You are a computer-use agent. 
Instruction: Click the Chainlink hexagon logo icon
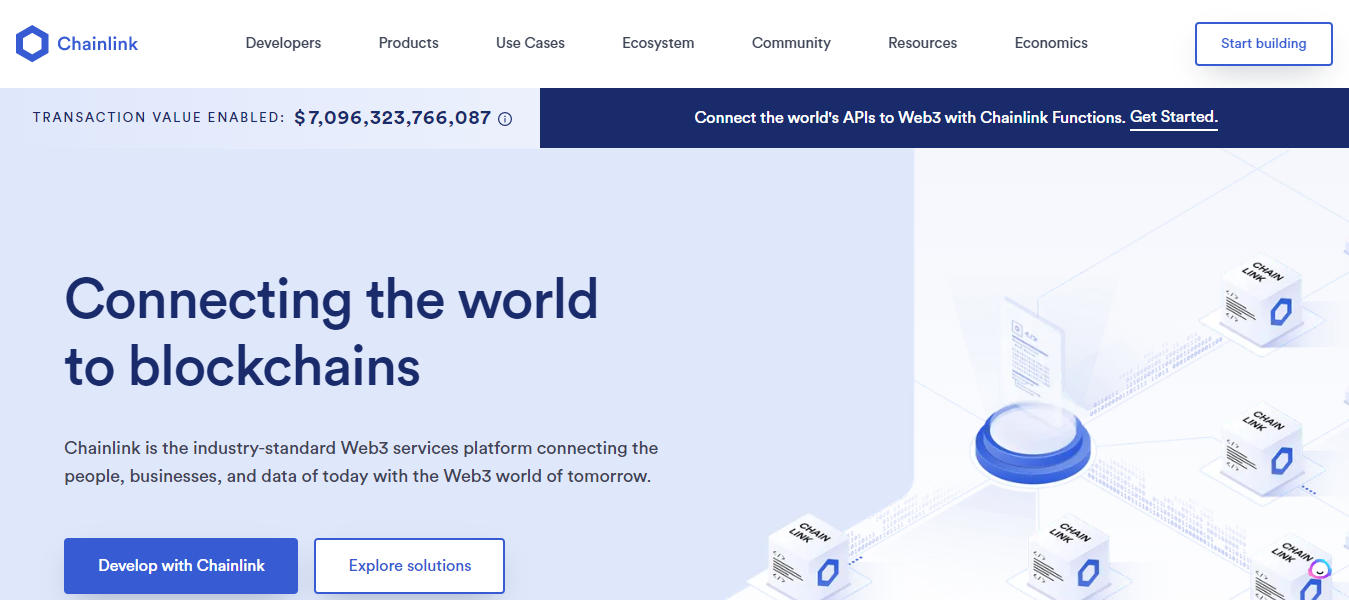tap(32, 44)
